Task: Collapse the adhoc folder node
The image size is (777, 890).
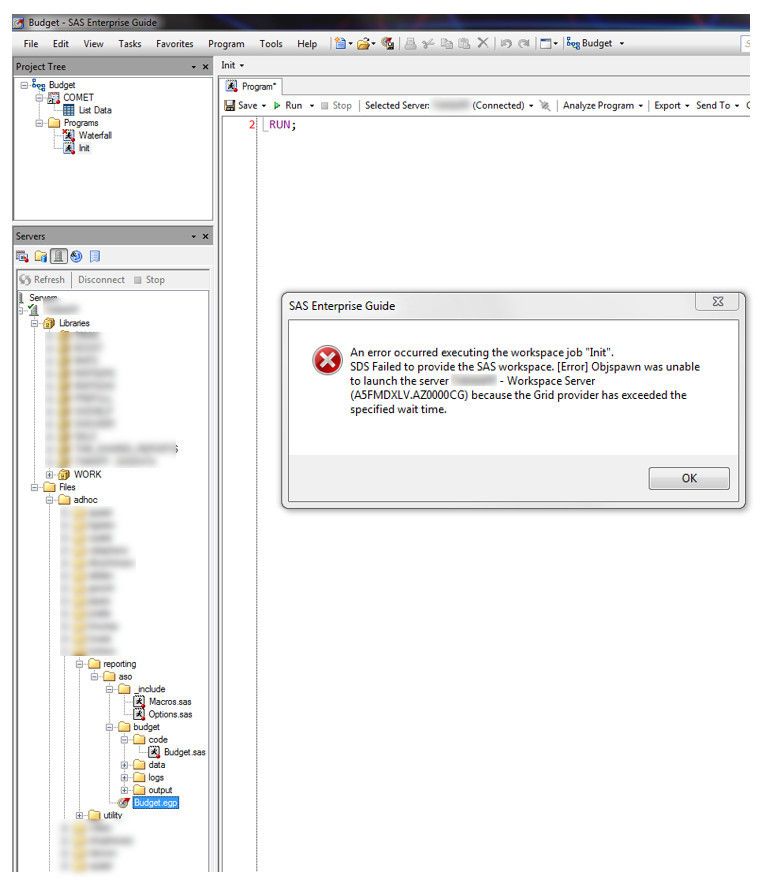Action: point(49,500)
